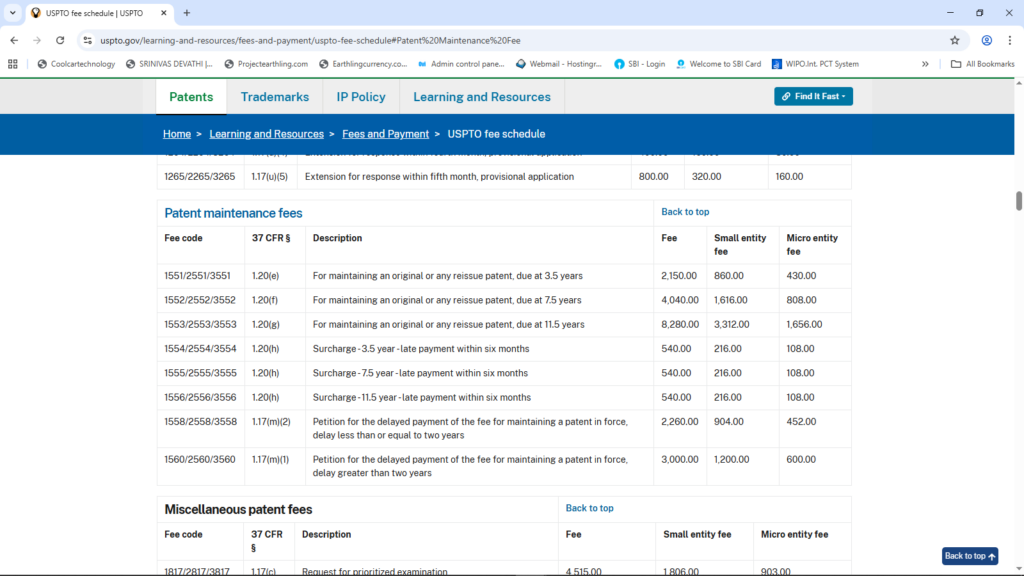1024x576 pixels.
Task: Show hidden bookmarks overflow chevron
Action: (x=925, y=64)
